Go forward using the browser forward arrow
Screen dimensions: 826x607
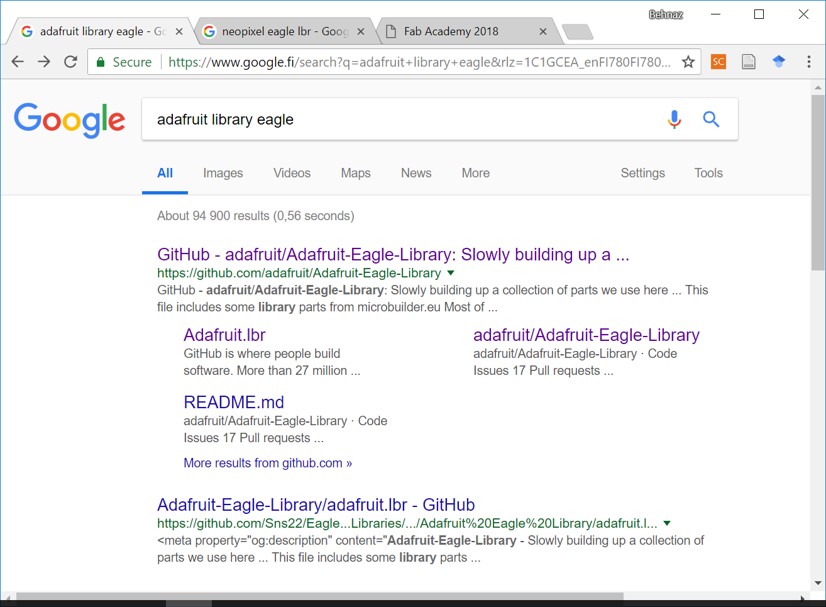pos(44,62)
